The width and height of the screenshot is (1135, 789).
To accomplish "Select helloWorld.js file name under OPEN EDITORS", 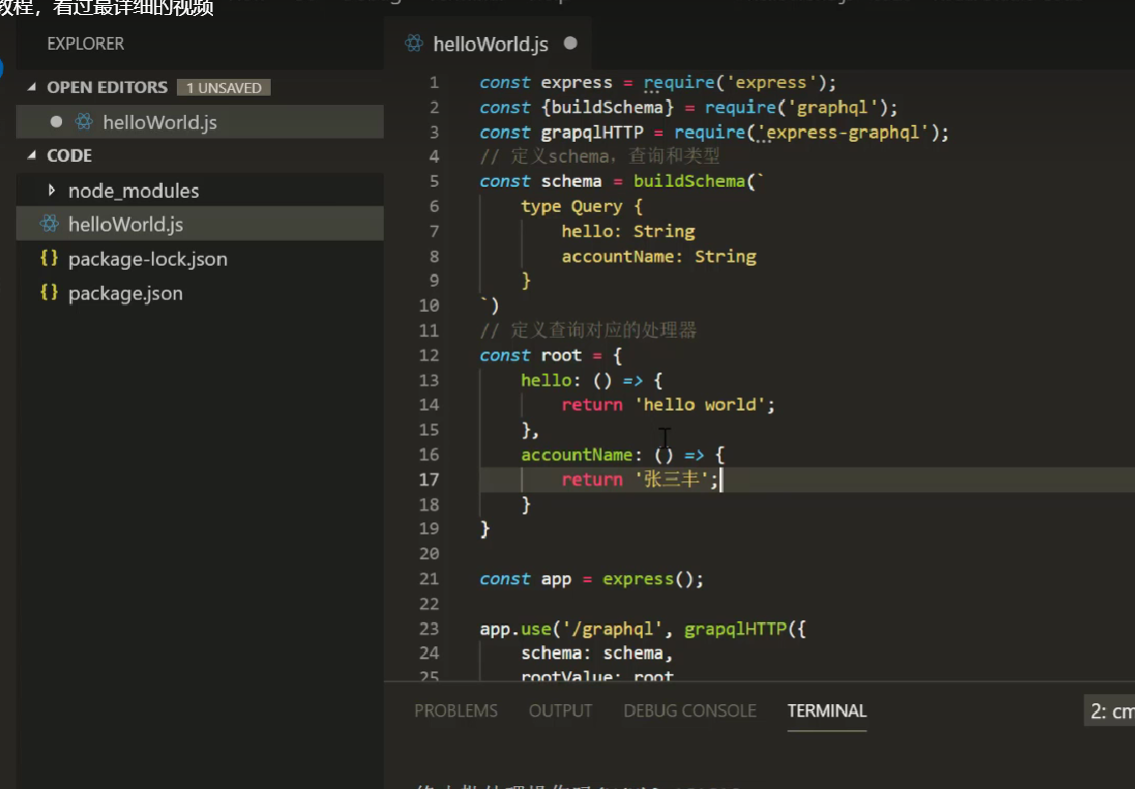I will (x=160, y=122).
